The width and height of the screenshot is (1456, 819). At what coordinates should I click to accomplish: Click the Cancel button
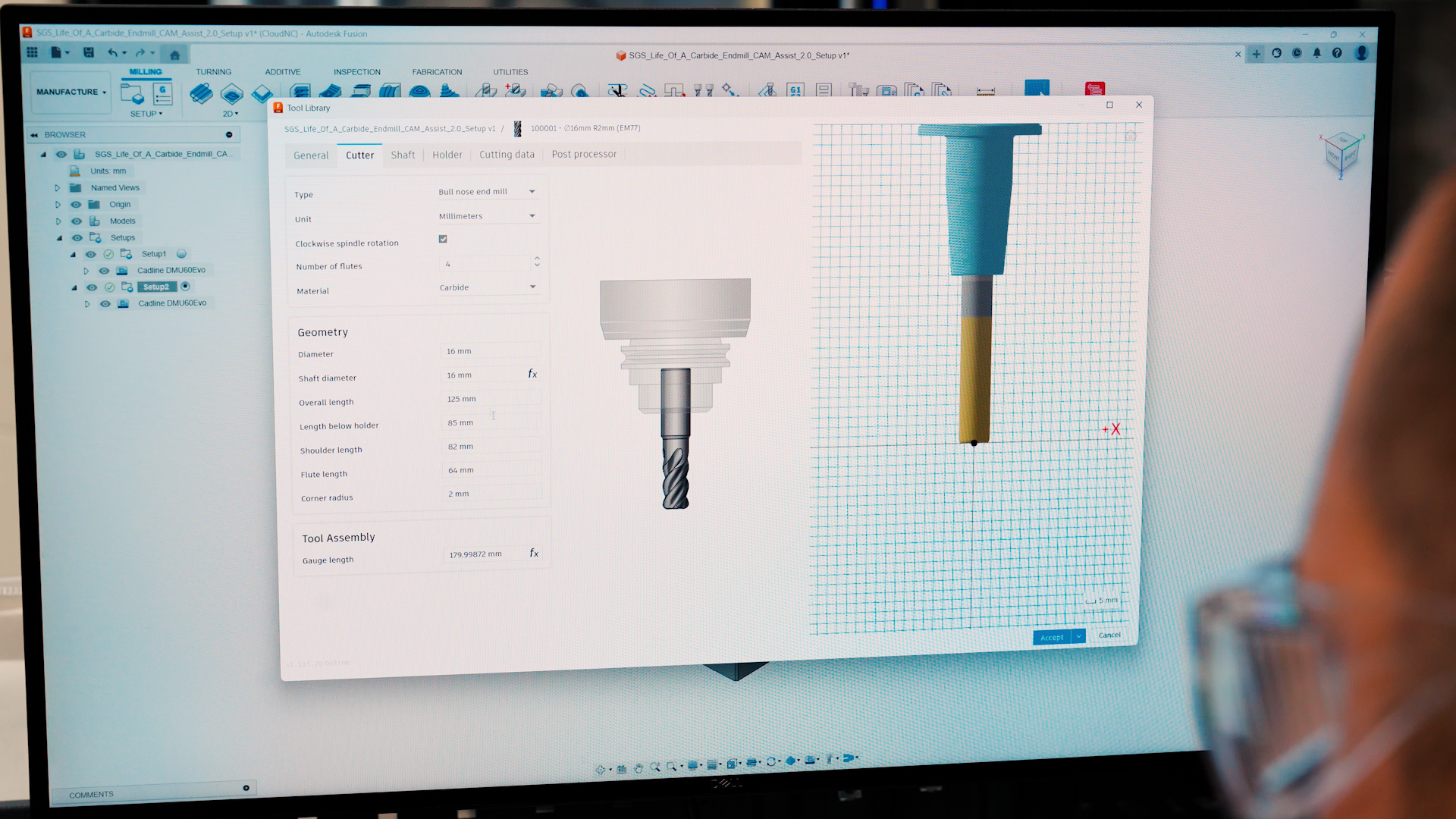click(1109, 635)
